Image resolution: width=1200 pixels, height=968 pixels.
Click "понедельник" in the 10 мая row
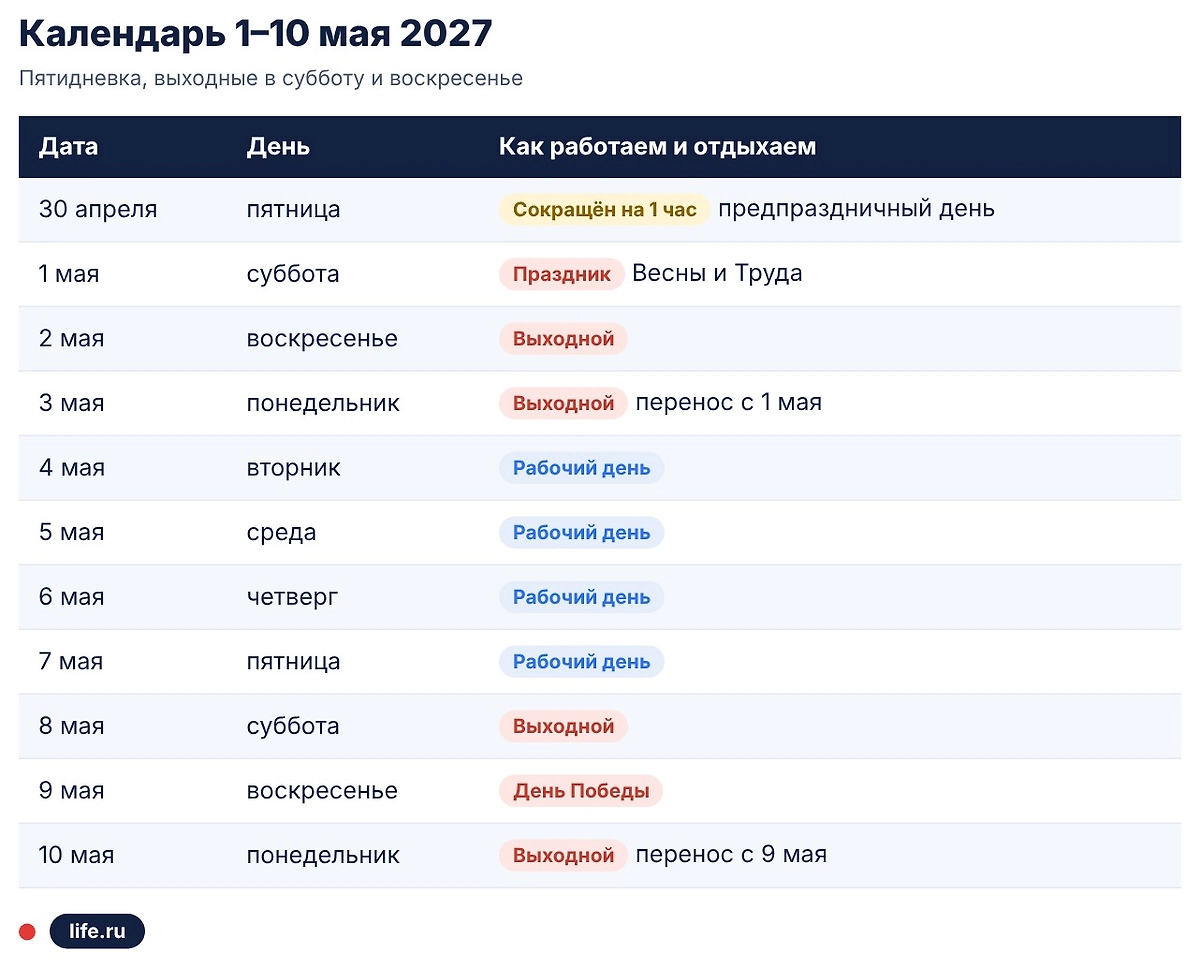point(323,855)
